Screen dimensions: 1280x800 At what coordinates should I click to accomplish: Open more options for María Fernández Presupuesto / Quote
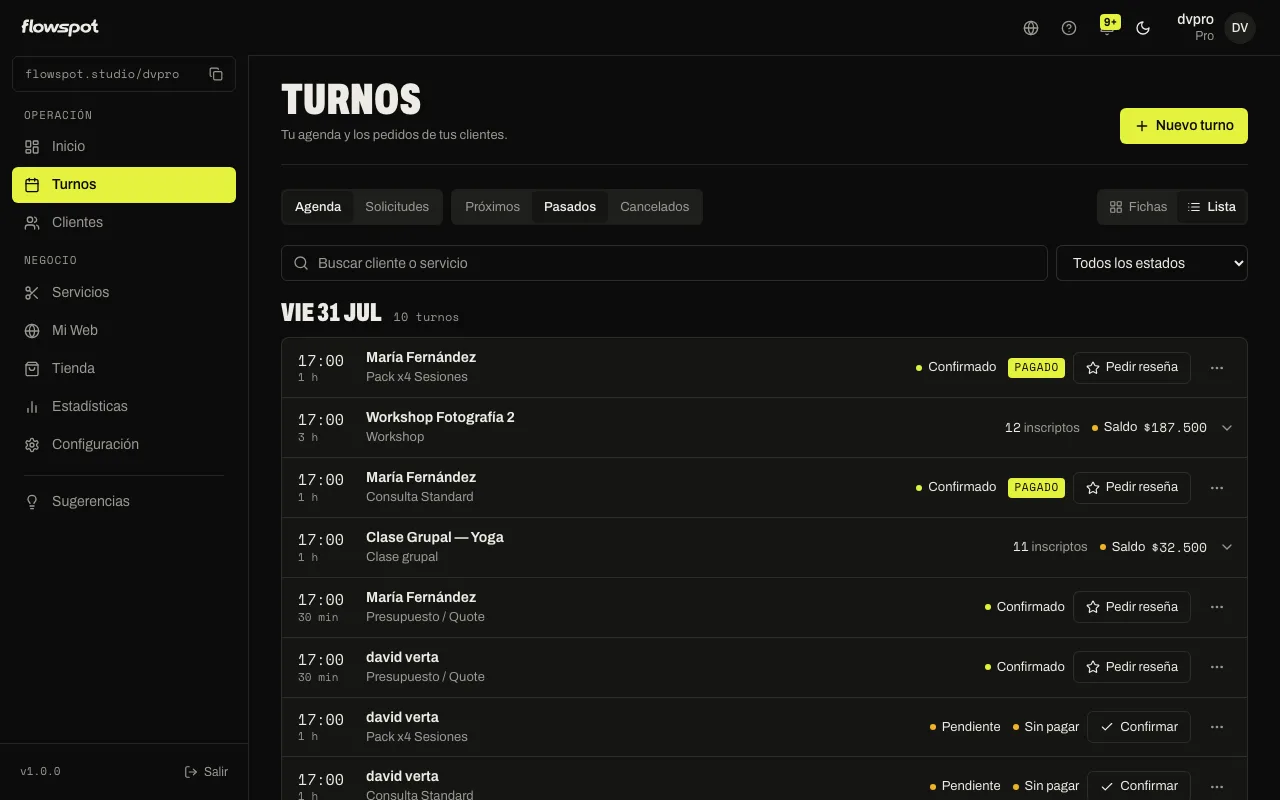click(x=1217, y=607)
